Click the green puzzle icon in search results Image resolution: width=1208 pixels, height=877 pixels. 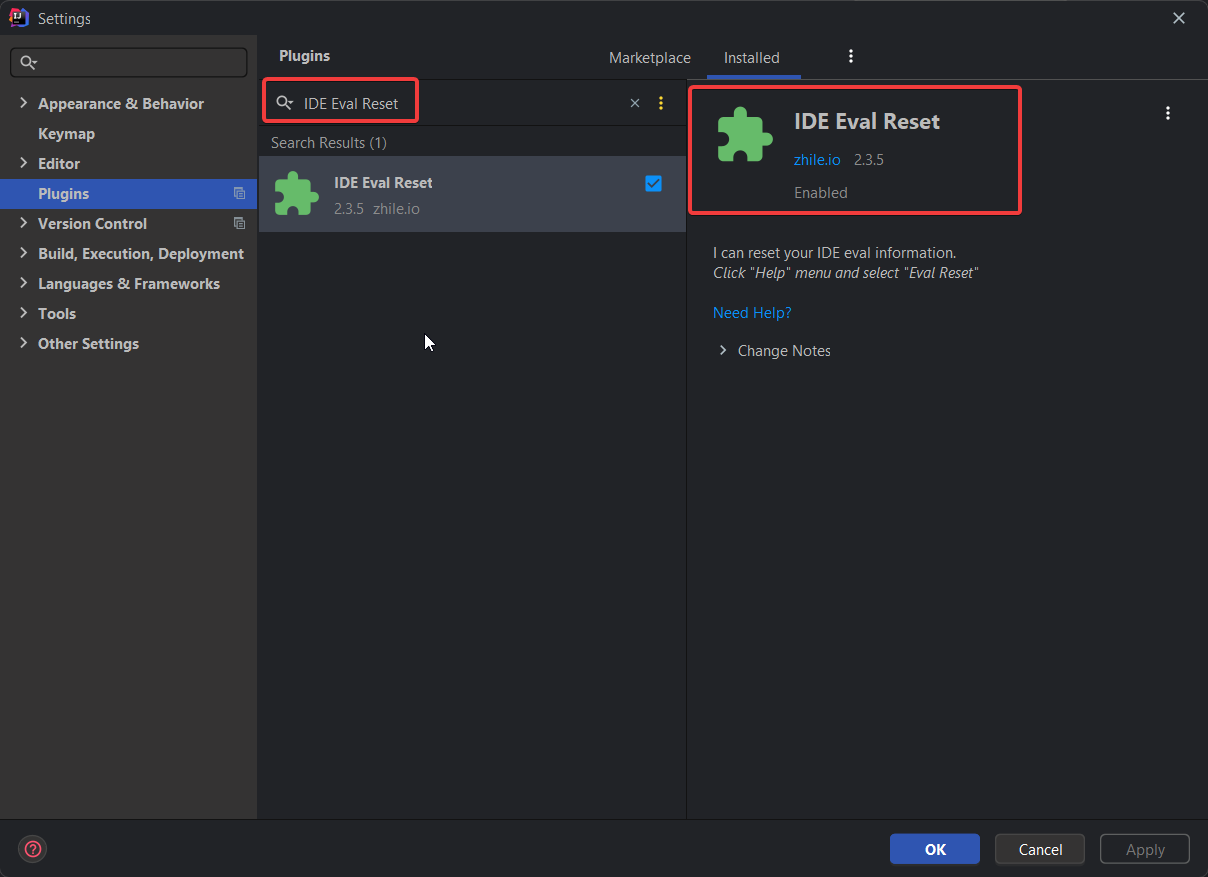pos(296,194)
